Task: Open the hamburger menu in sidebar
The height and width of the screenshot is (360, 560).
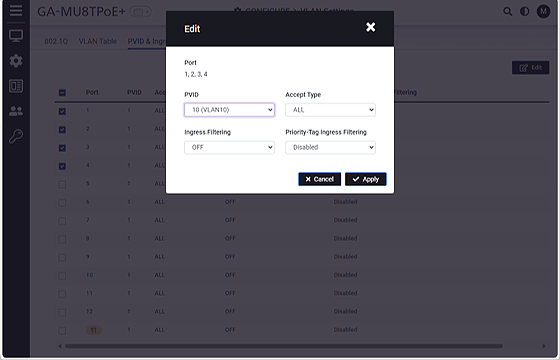Action: point(16,10)
